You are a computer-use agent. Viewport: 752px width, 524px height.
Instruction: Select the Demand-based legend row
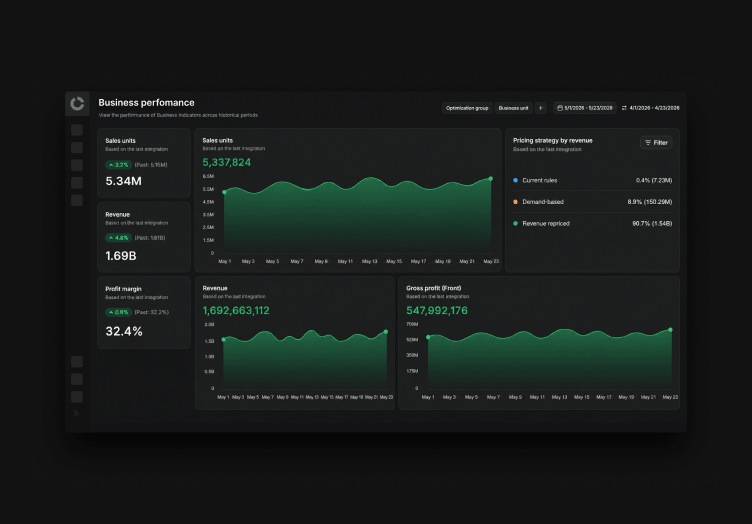point(592,202)
